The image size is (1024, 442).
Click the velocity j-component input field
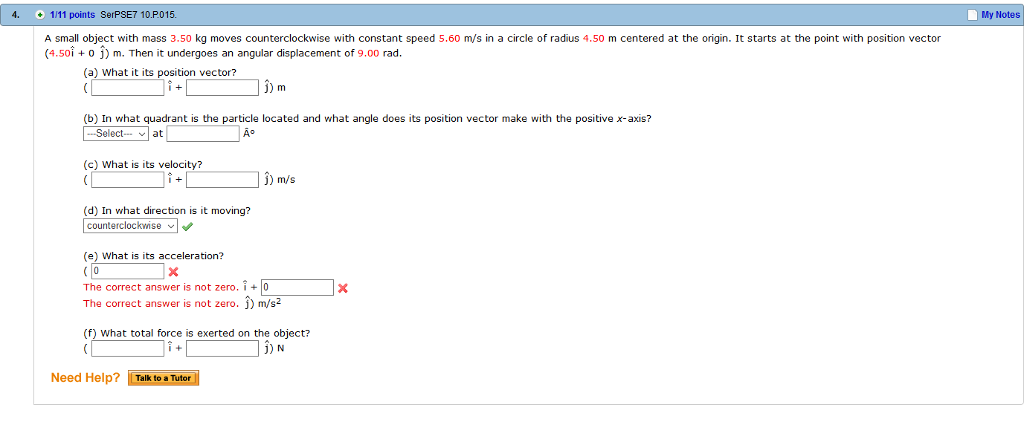(x=223, y=180)
